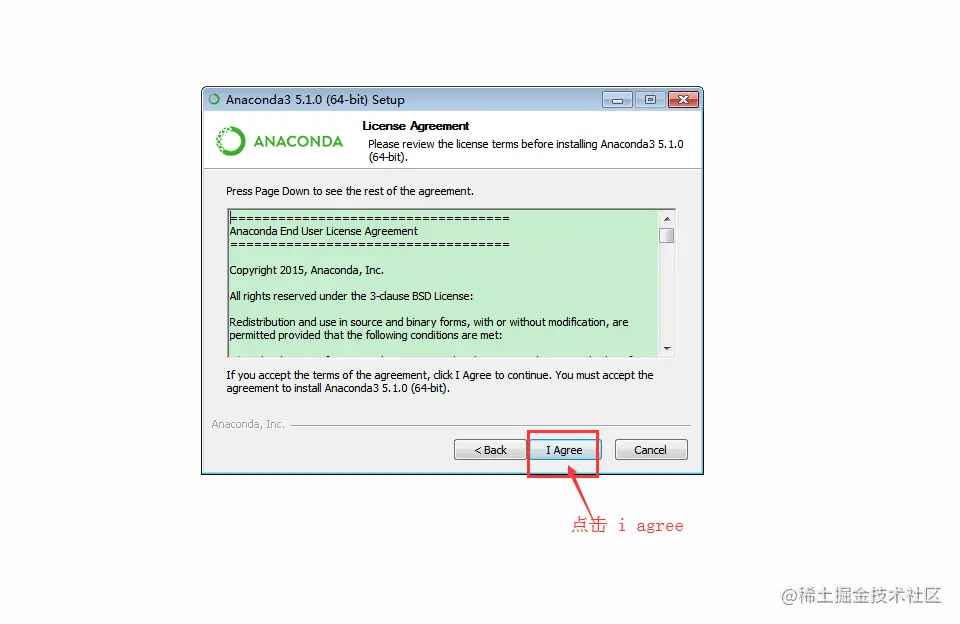The image size is (960, 624).
Task: Select the Anaconda End User License Agreement line
Action: (x=323, y=231)
